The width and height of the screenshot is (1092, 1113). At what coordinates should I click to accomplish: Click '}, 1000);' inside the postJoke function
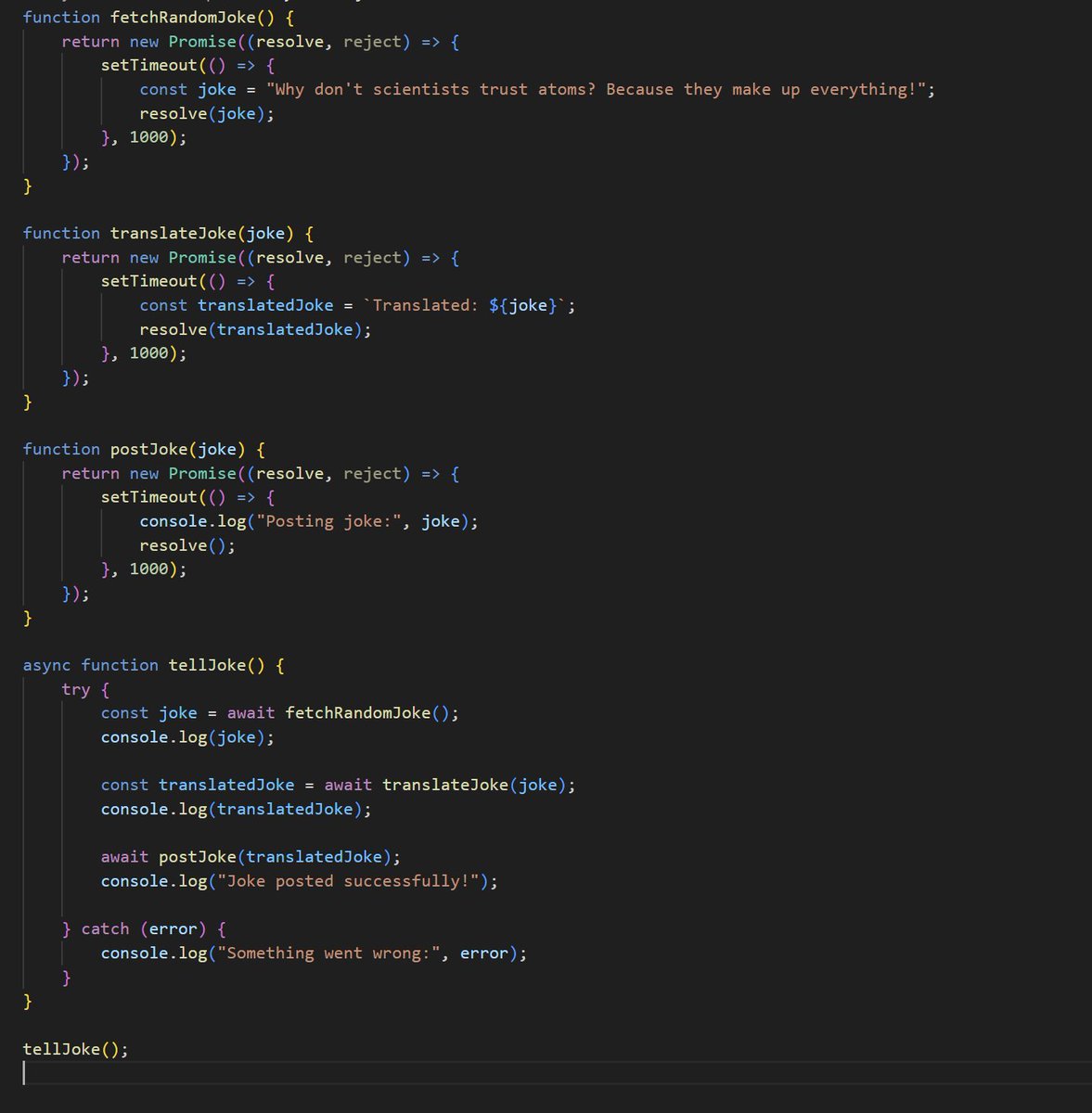click(x=144, y=569)
